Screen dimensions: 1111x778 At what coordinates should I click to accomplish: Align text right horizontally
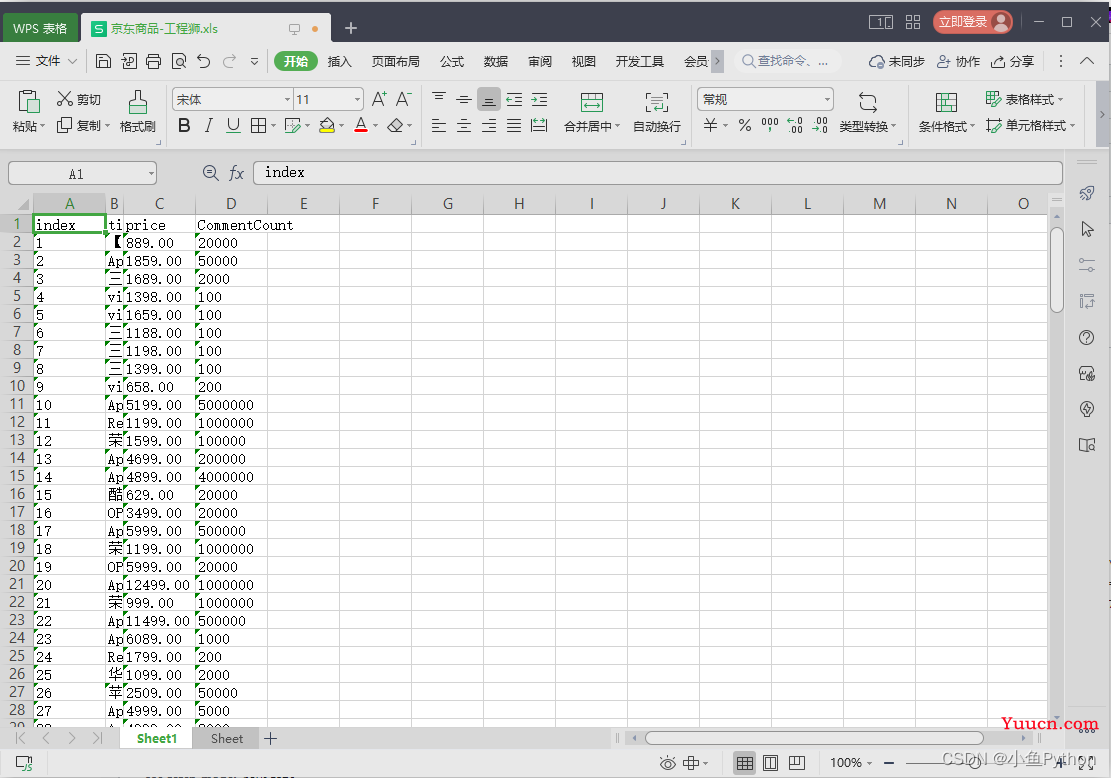[489, 125]
